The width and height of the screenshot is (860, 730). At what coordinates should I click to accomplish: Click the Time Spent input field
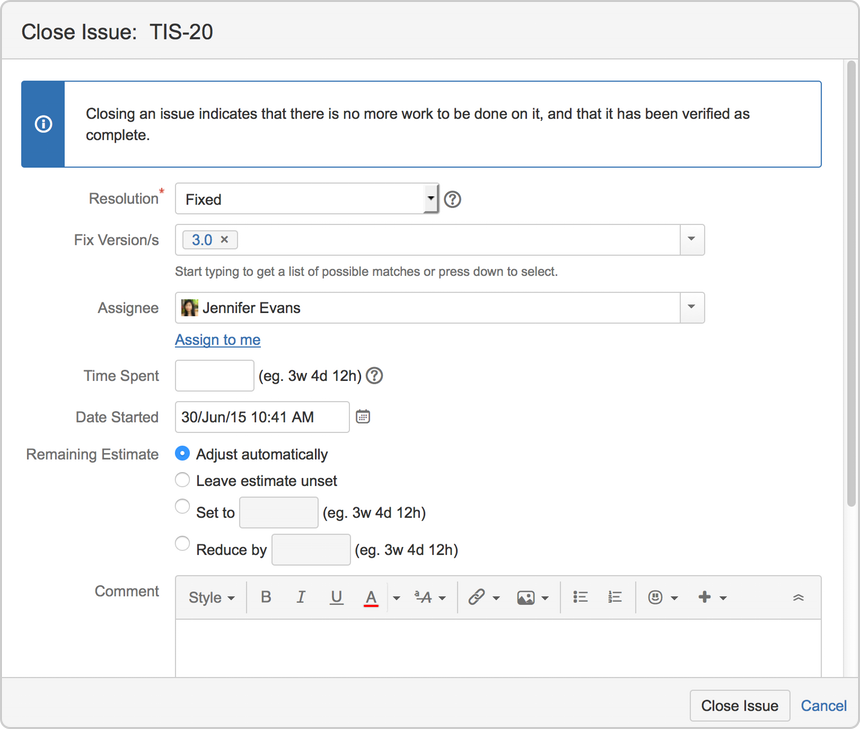pyautogui.click(x=214, y=376)
